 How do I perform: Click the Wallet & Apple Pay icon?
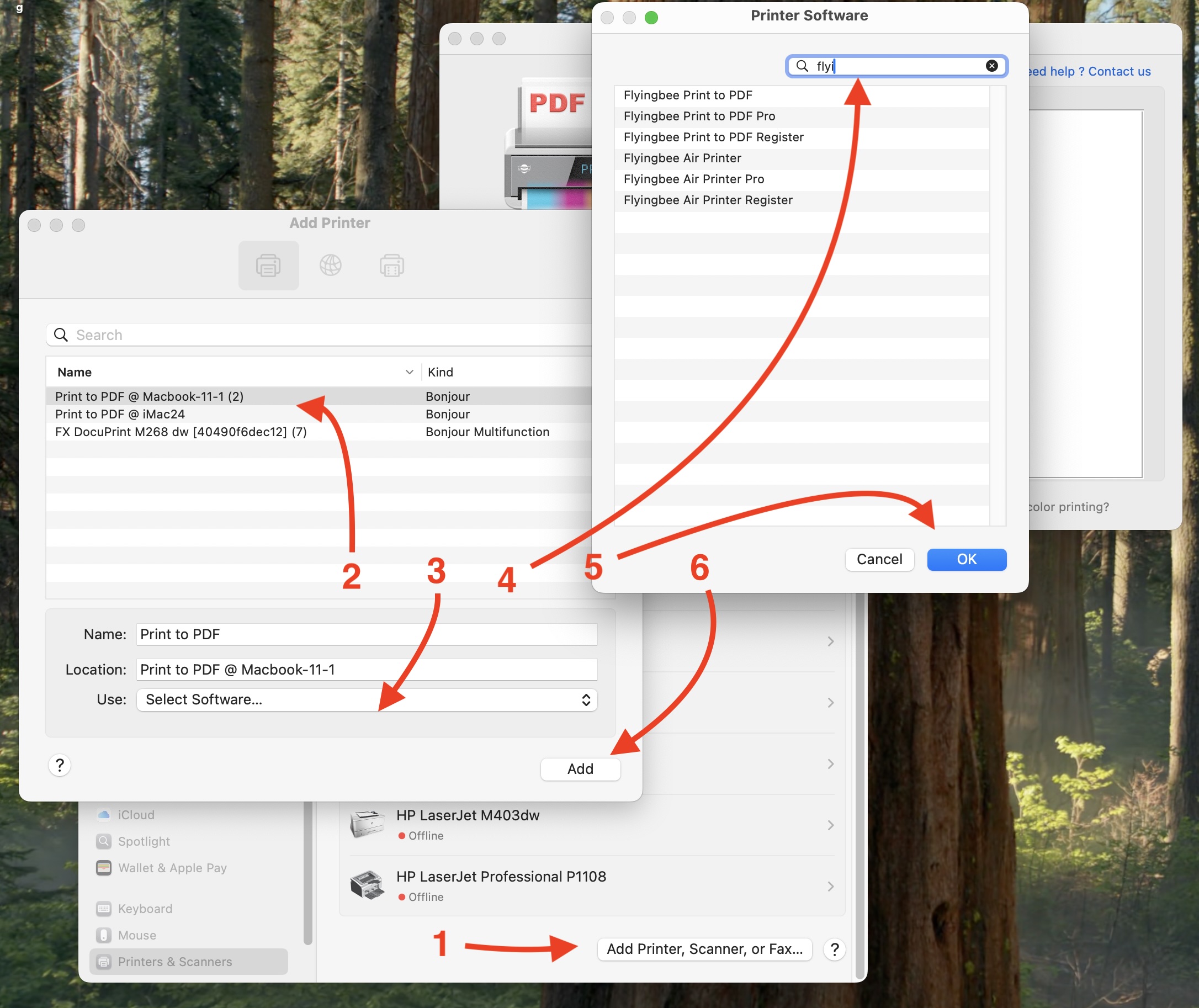103,868
